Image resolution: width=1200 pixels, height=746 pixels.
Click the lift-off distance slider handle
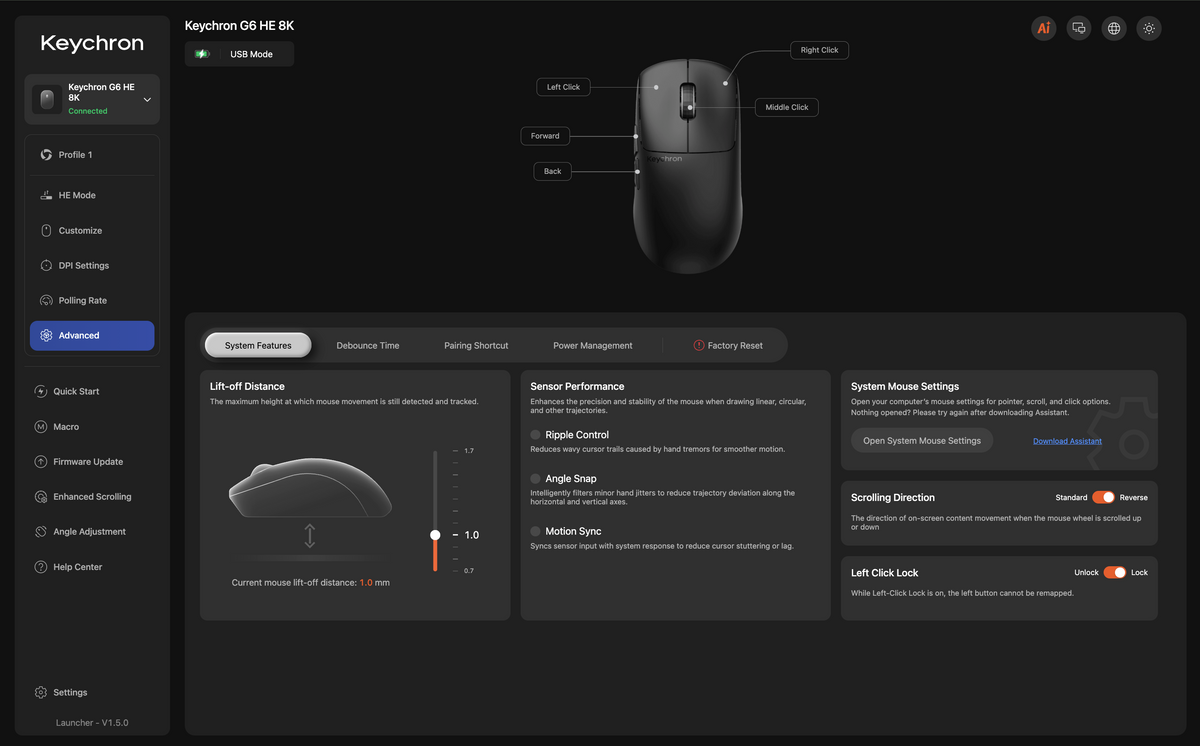(x=435, y=535)
